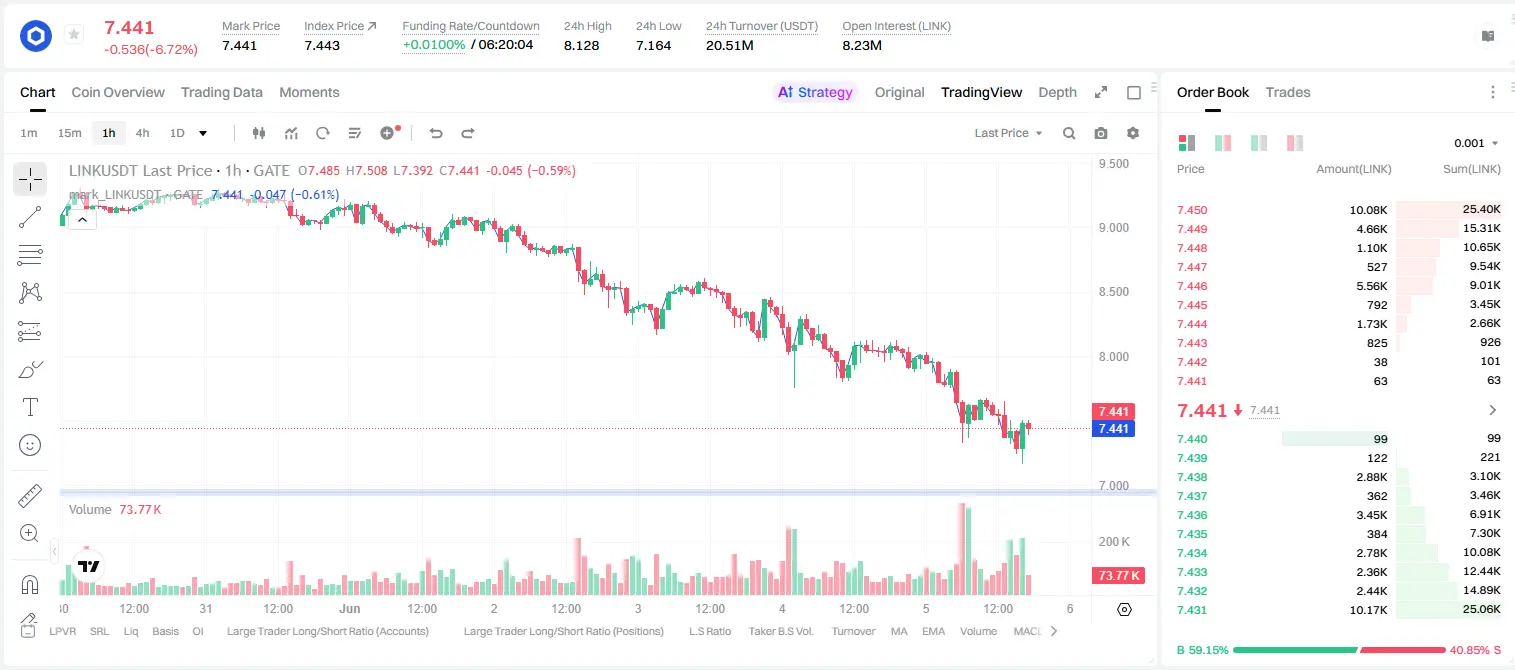Select the ruler measure tool

coord(30,496)
